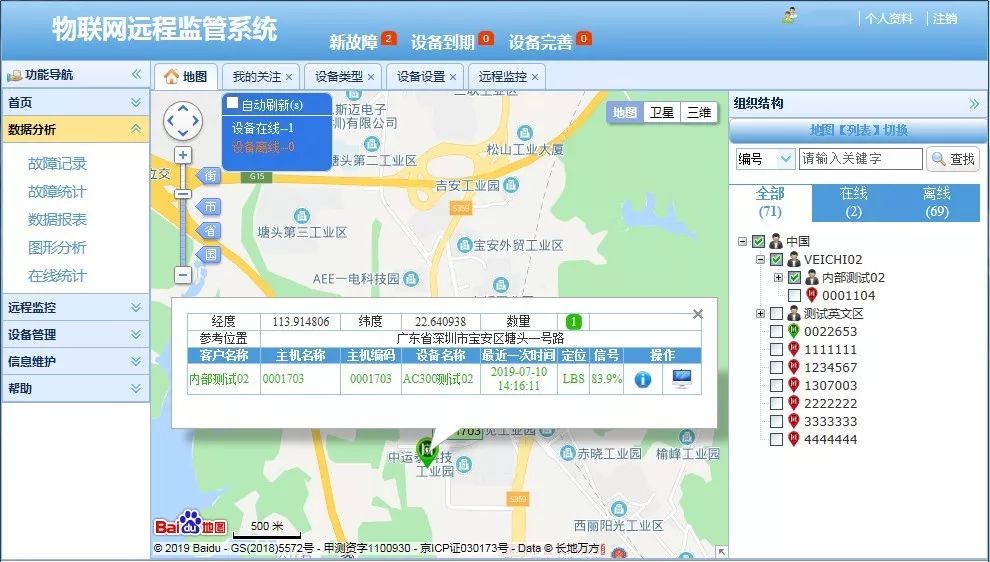
Task: Click the 中国 organization person icon
Action: (776, 241)
